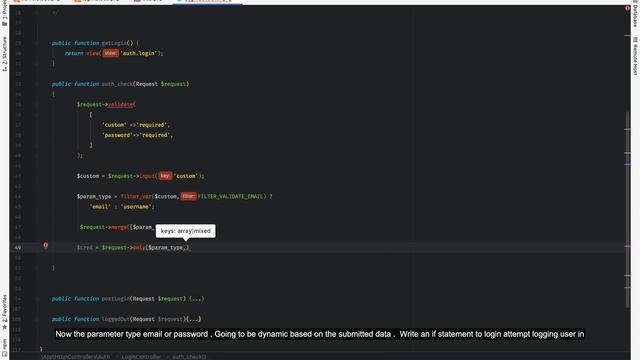The width and height of the screenshot is (640, 360).
Task: Click the merge method call
Action: [119, 227]
